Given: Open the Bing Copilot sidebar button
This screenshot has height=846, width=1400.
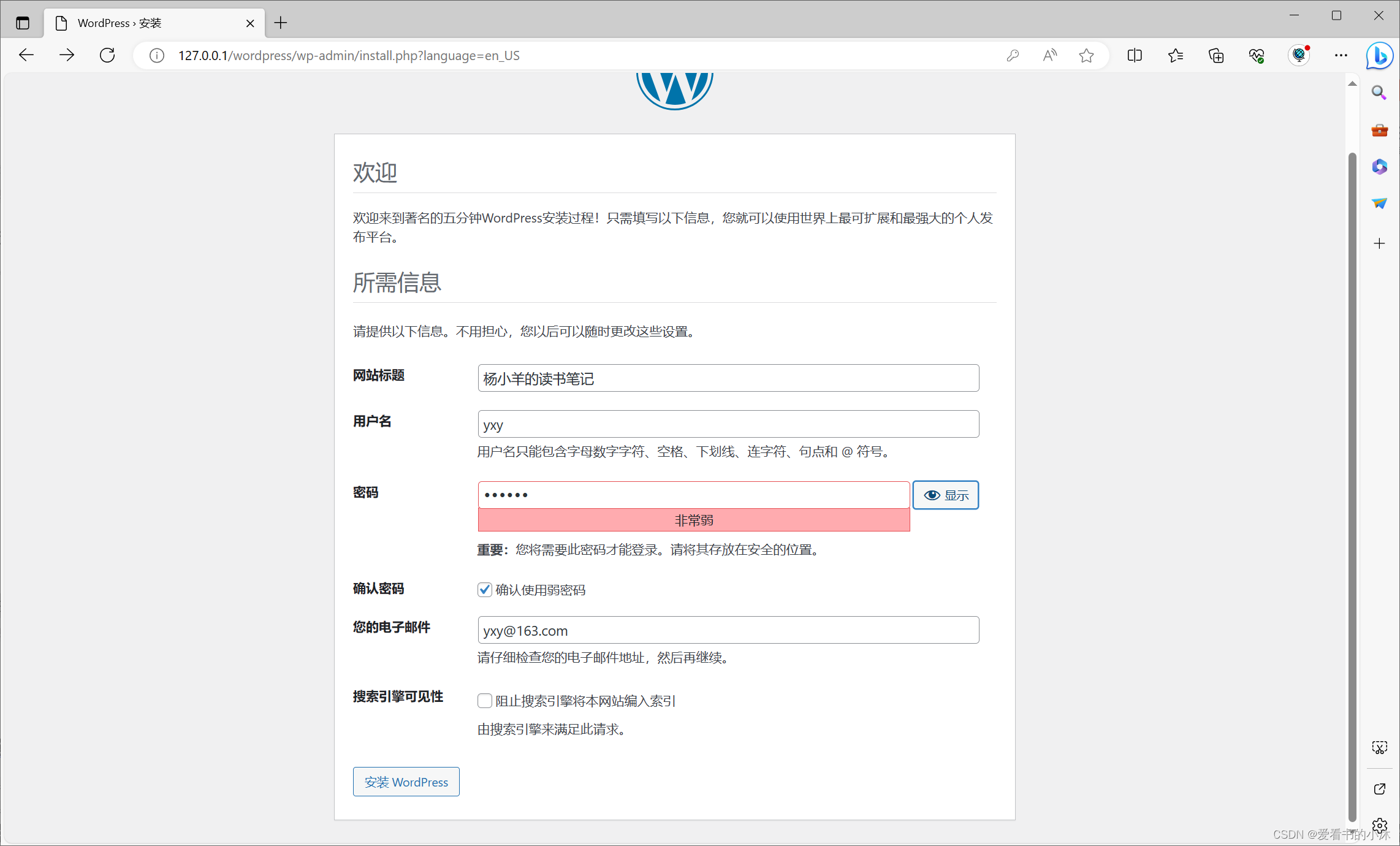Looking at the screenshot, I should click(1379, 56).
